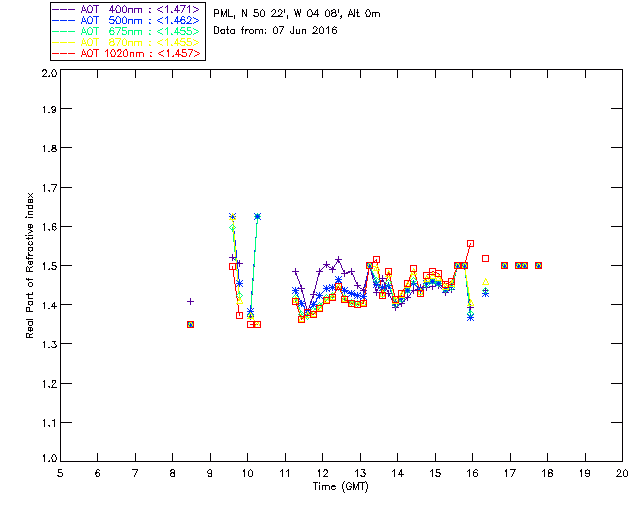
Task: Click the y-axis tick label 1.1
Action: pyautogui.click(x=49, y=423)
